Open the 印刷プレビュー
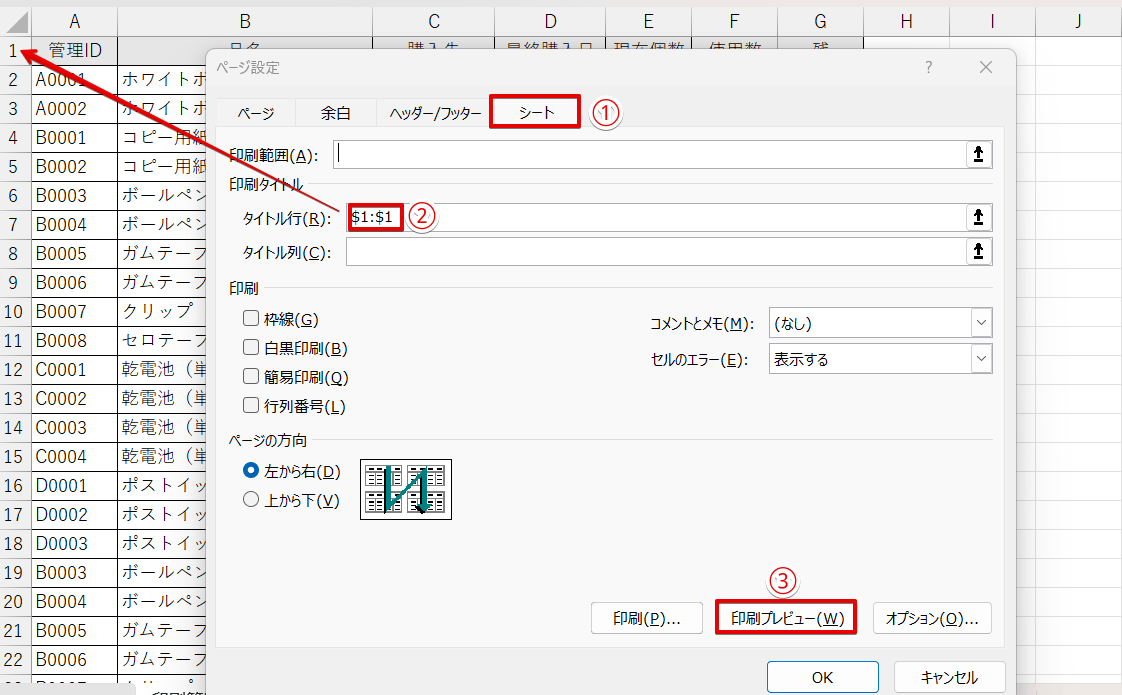Image resolution: width=1122 pixels, height=695 pixels. coord(786,618)
